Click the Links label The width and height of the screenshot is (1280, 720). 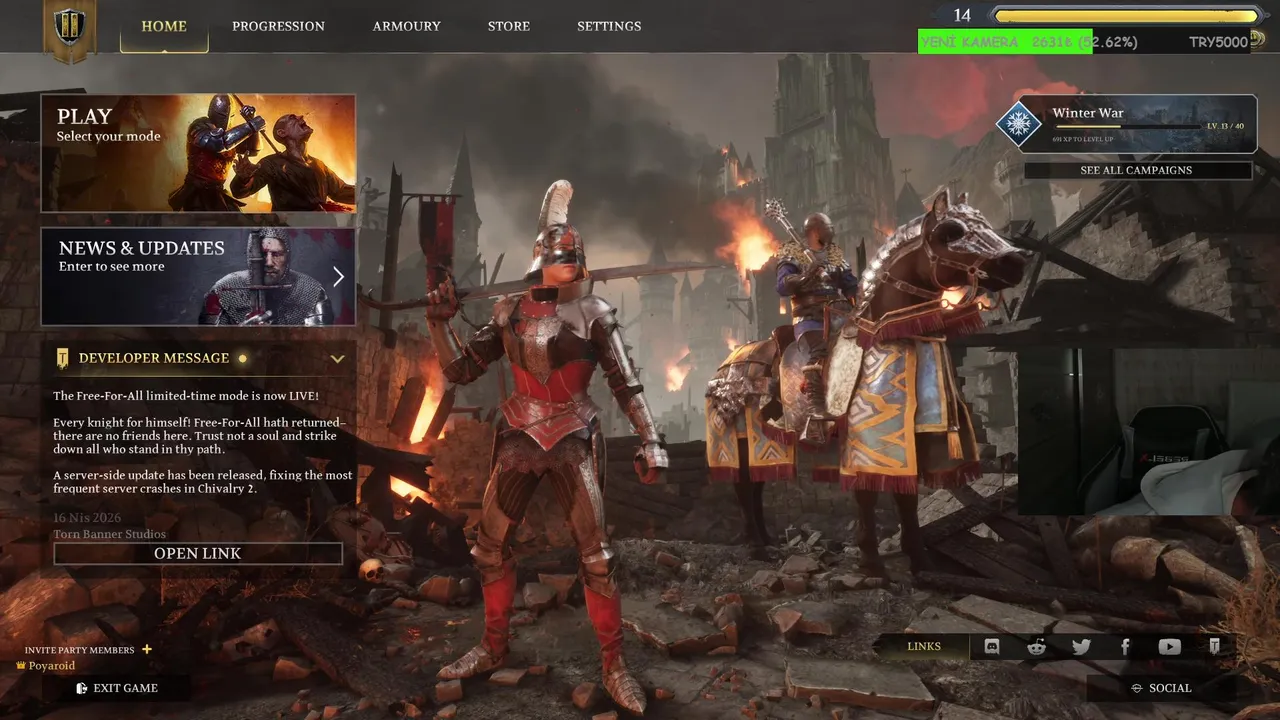[924, 647]
